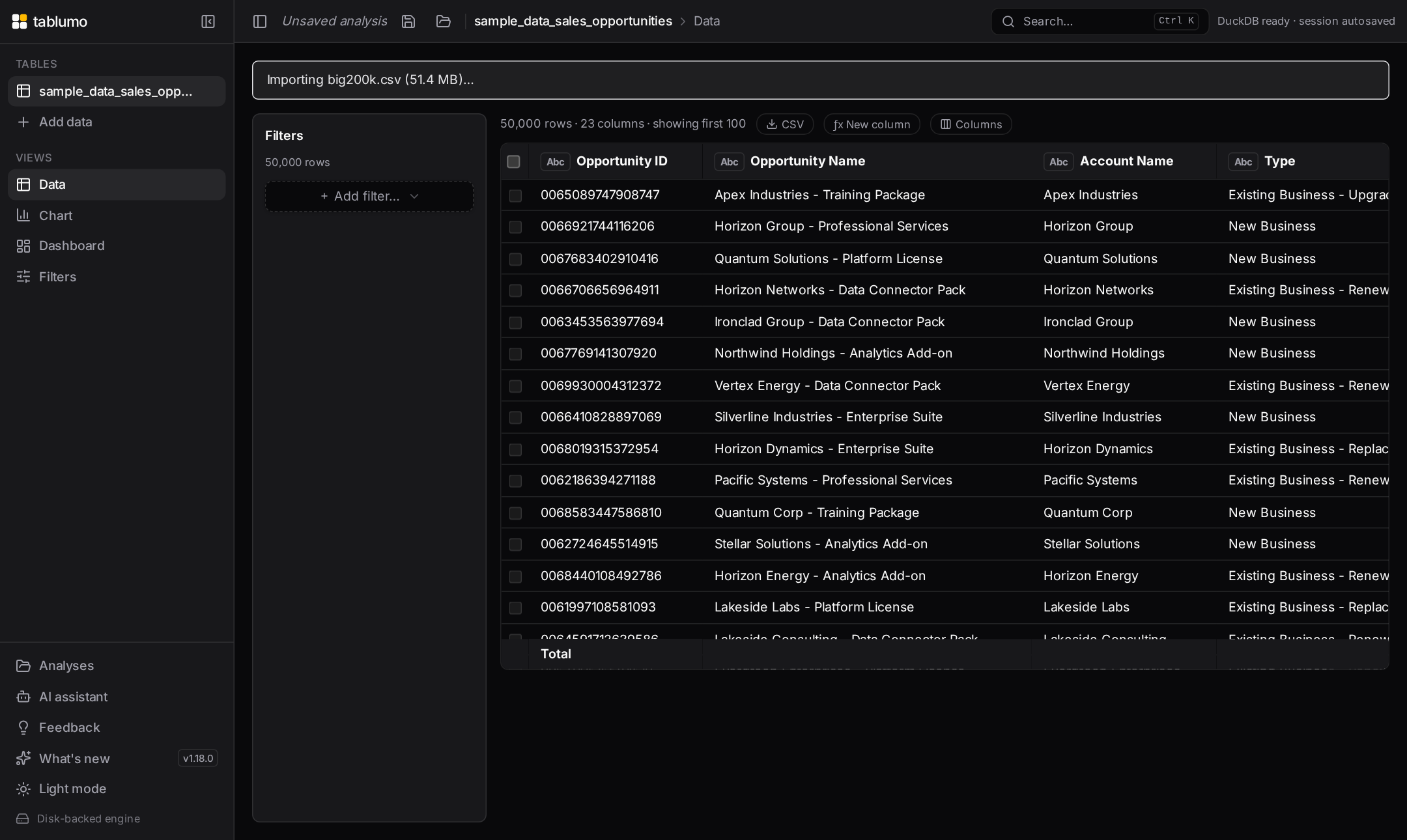
Task: Click the fx New column button
Action: coord(872,124)
